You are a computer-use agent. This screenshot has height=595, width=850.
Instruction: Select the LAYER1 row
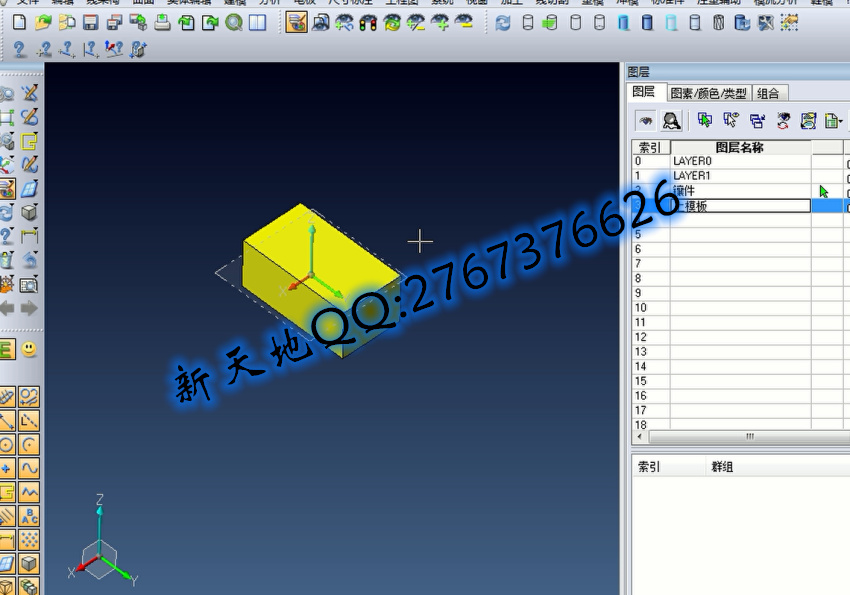click(x=740, y=176)
